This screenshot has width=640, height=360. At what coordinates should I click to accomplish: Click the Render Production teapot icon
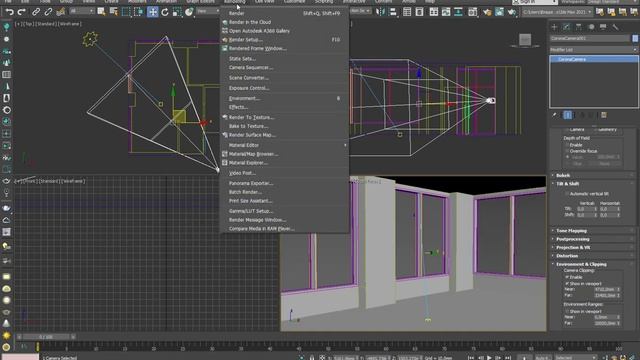click(512, 12)
